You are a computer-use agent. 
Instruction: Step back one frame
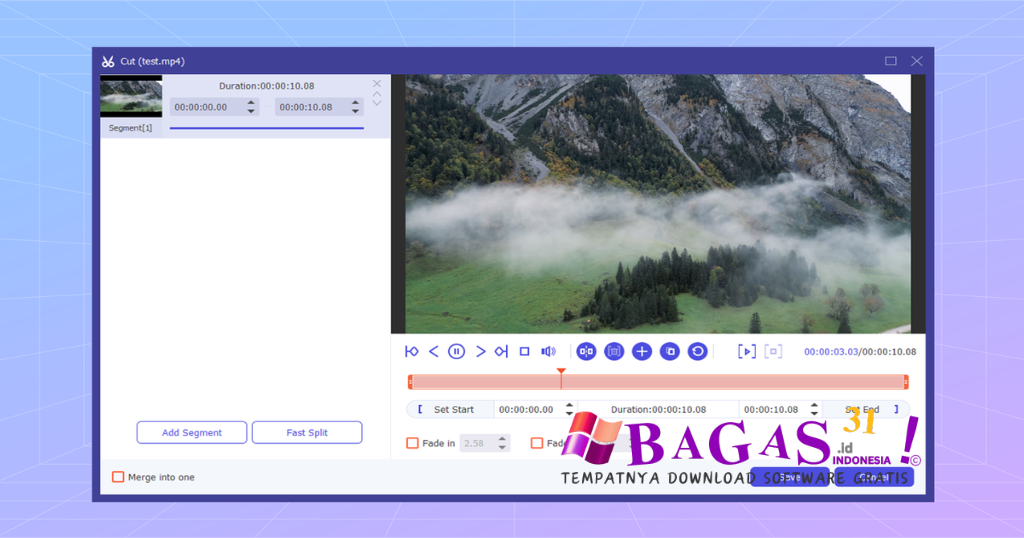(x=434, y=352)
